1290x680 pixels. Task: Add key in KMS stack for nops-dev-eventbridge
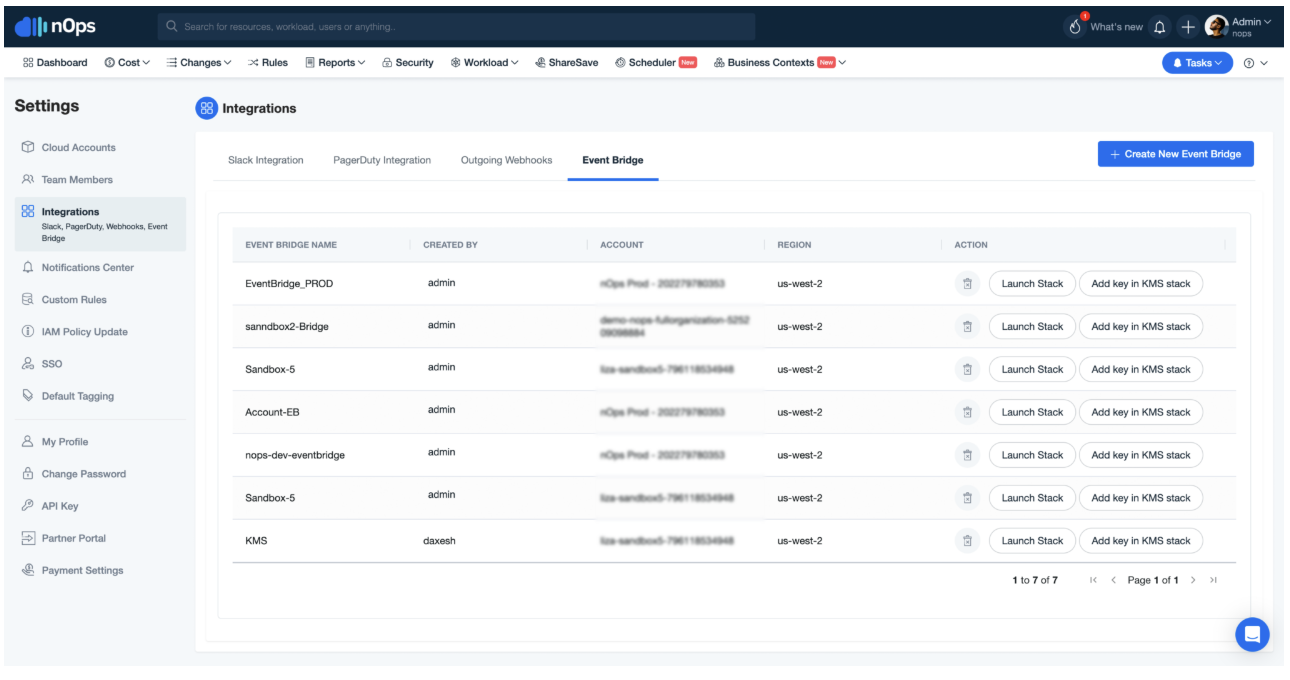(1141, 455)
